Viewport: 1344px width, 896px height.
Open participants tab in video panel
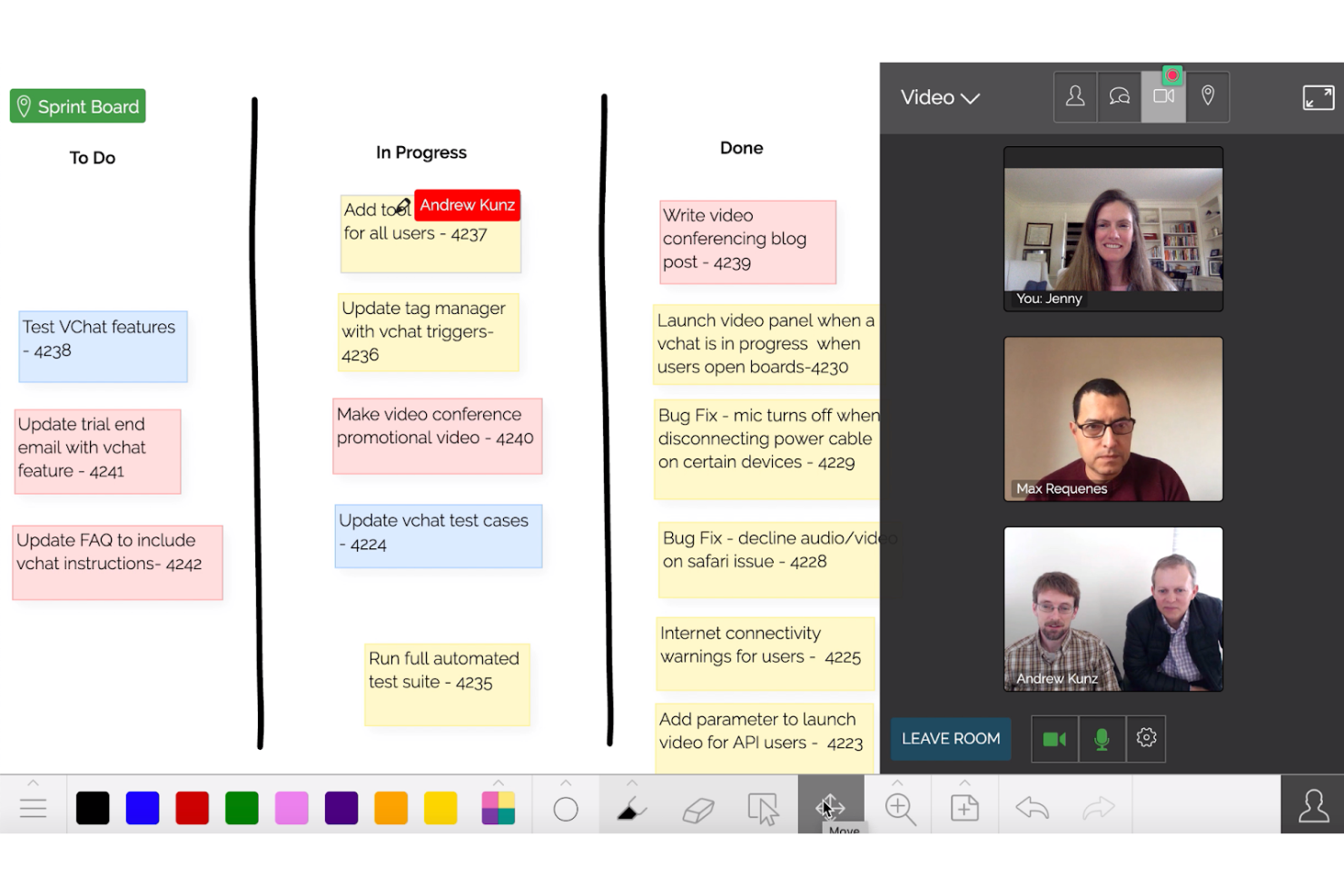1075,96
